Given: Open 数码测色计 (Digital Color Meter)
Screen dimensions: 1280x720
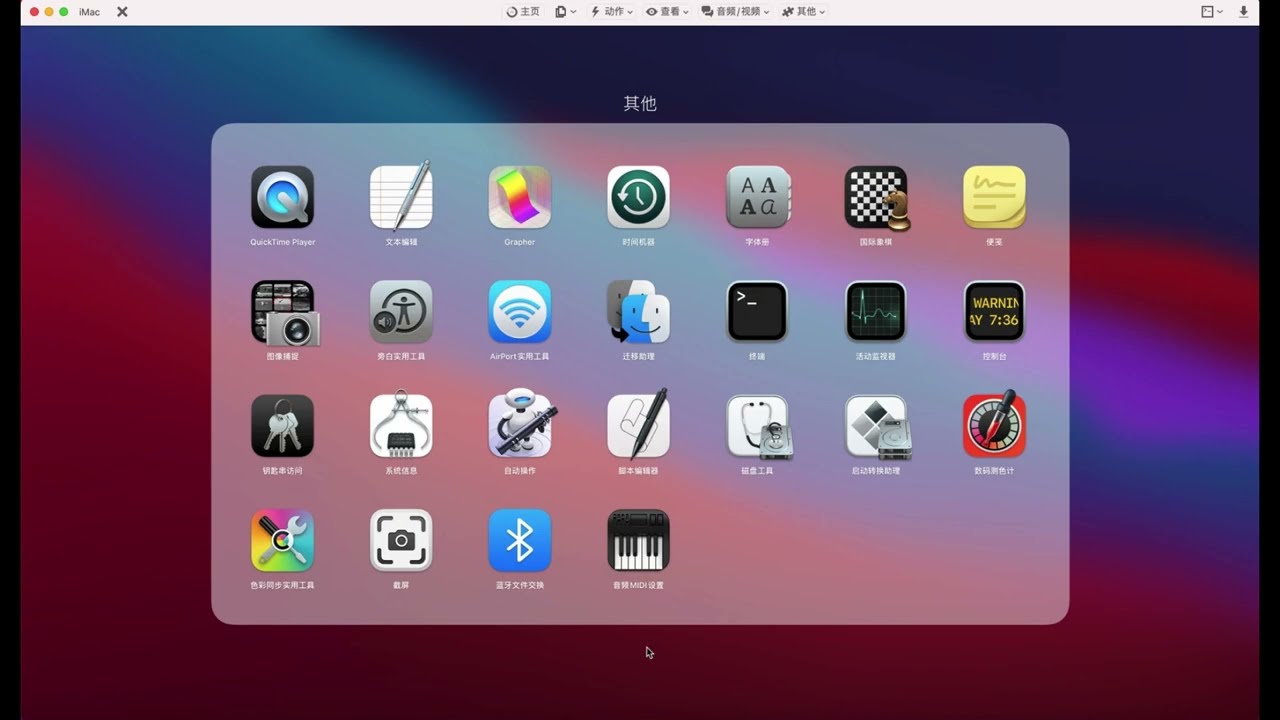Looking at the screenshot, I should [x=995, y=426].
